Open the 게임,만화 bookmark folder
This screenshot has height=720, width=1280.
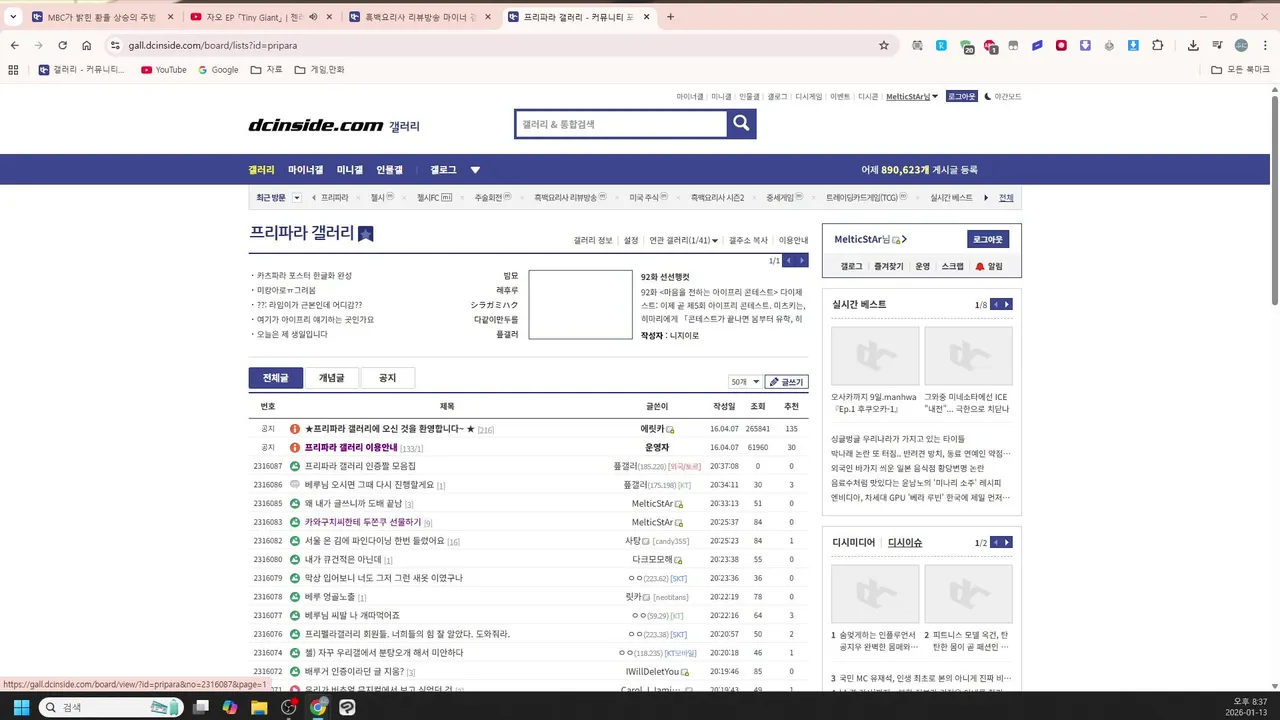[319, 70]
